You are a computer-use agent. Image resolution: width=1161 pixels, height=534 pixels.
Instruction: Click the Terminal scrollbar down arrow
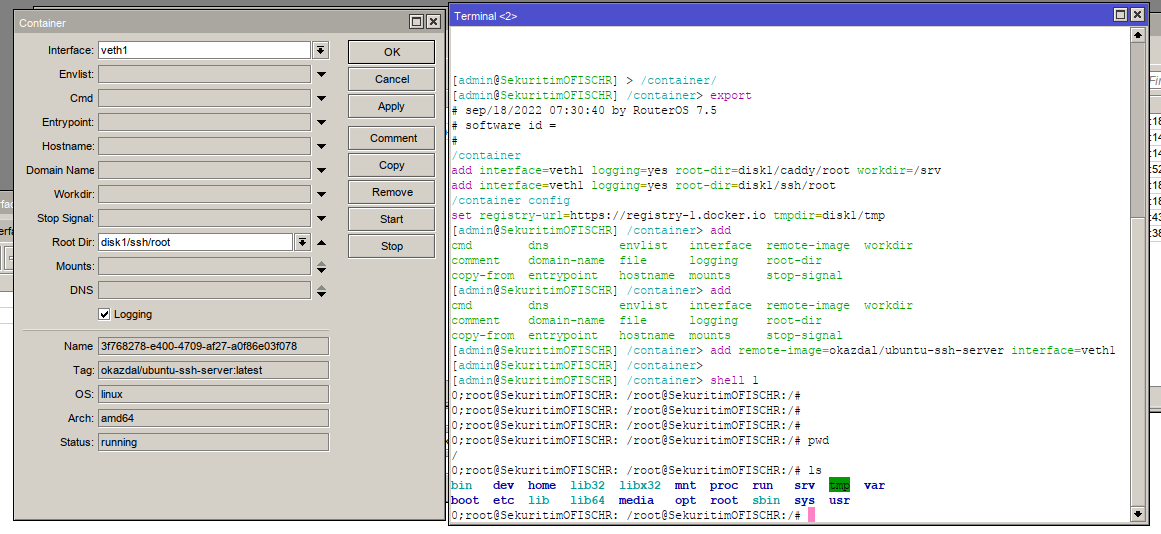tap(1138, 513)
